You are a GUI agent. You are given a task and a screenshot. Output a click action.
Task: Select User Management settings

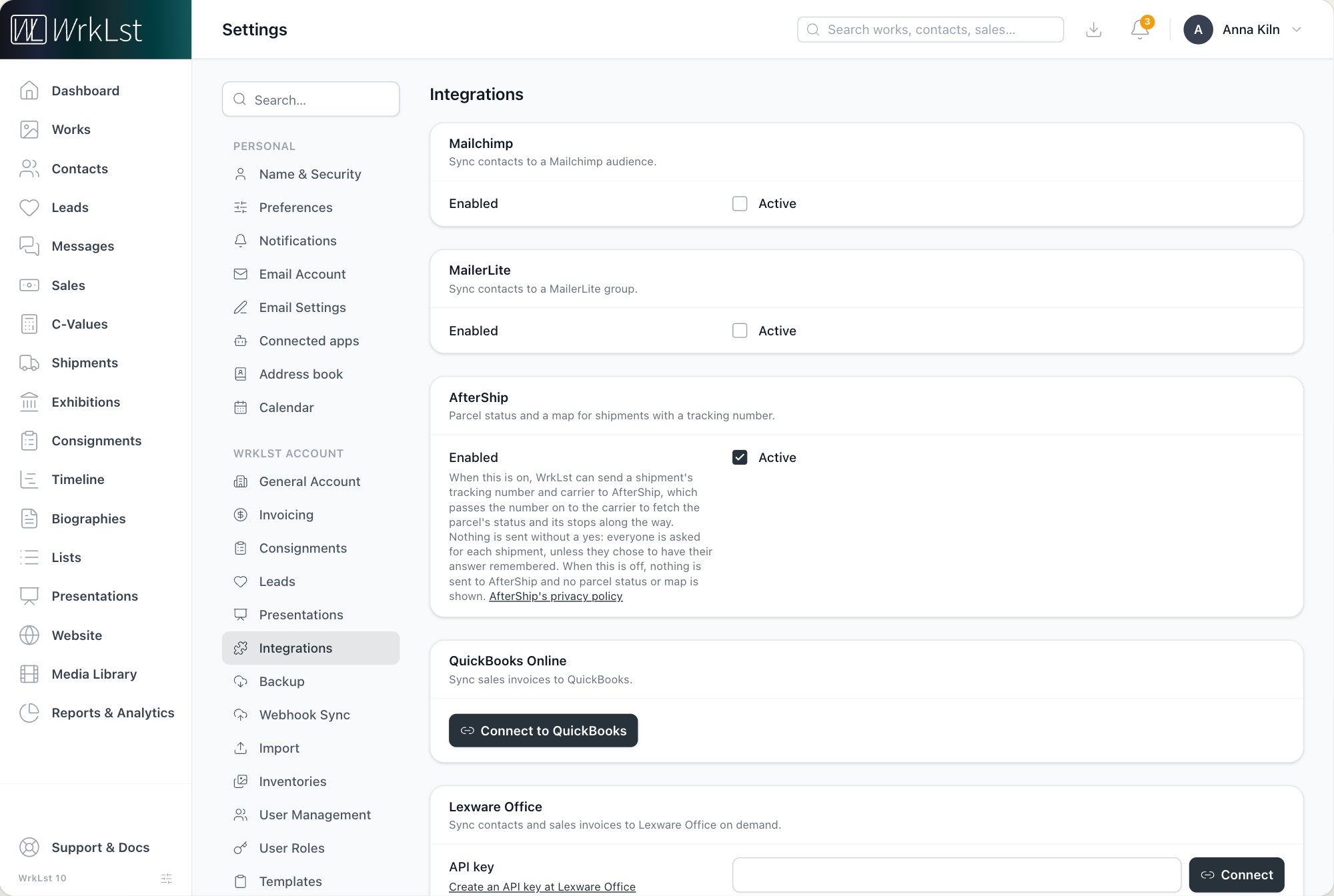[x=311, y=815]
